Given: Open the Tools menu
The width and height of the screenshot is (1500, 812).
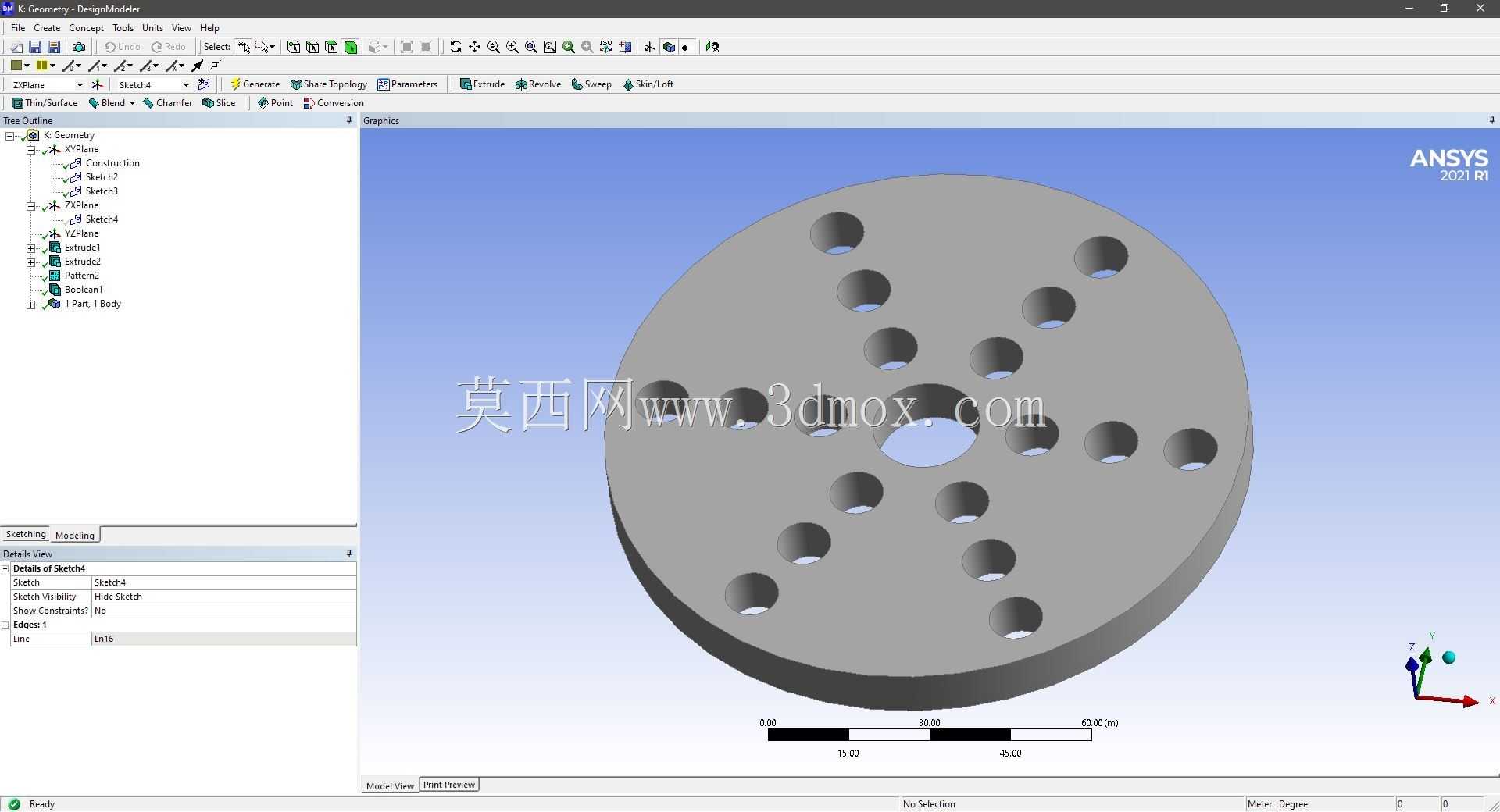Looking at the screenshot, I should 123,28.
